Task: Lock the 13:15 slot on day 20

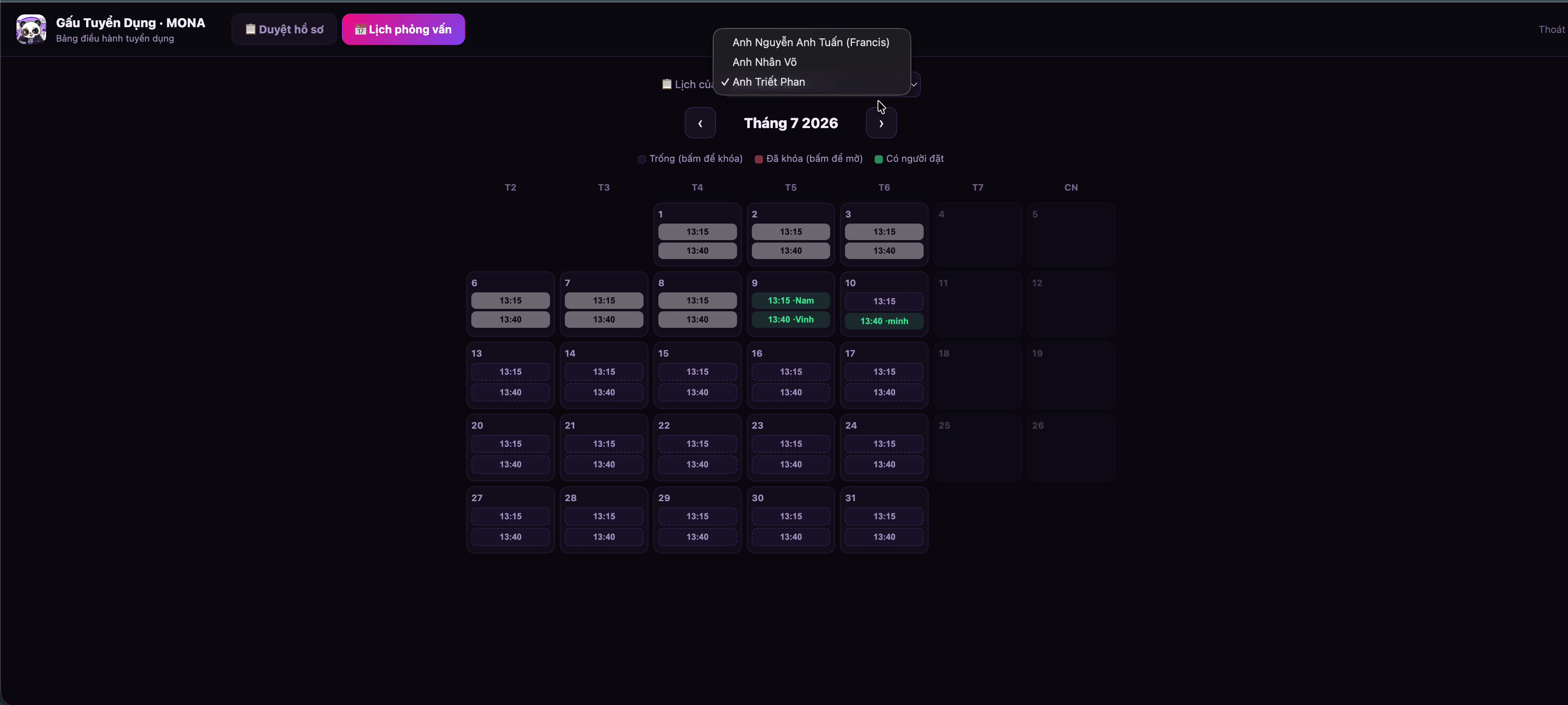Action: (510, 444)
